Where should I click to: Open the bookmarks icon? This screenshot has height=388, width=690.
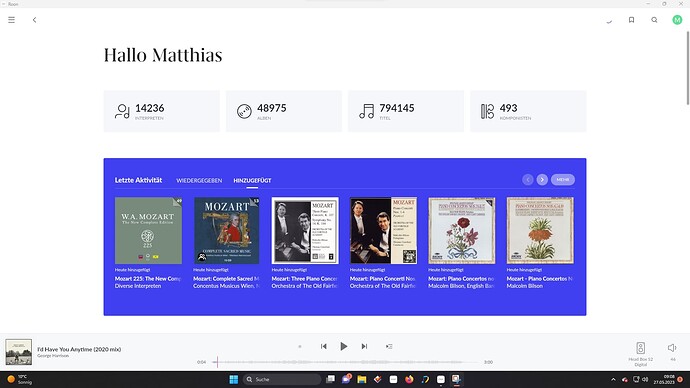[x=631, y=20]
